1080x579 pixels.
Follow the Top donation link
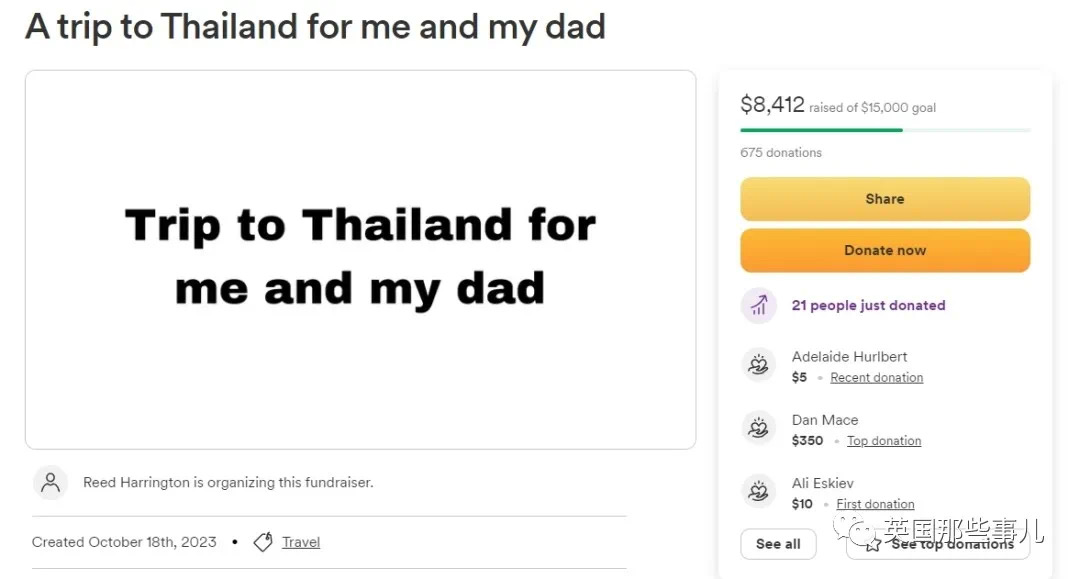[884, 441]
